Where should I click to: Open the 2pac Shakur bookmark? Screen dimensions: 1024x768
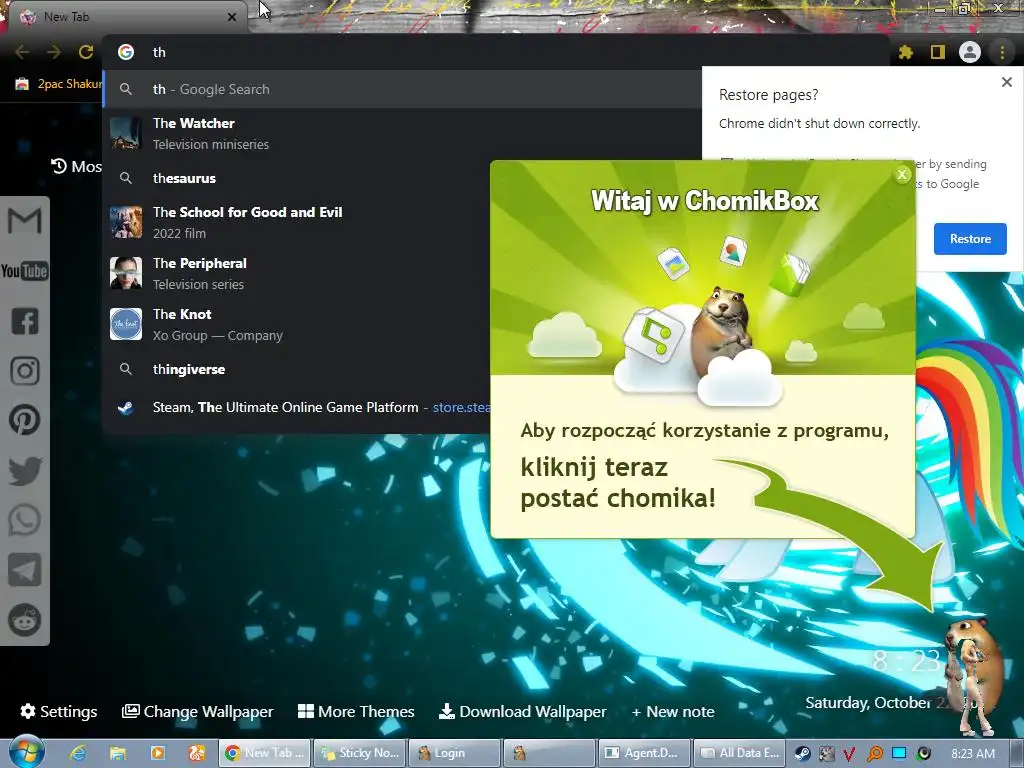click(59, 84)
